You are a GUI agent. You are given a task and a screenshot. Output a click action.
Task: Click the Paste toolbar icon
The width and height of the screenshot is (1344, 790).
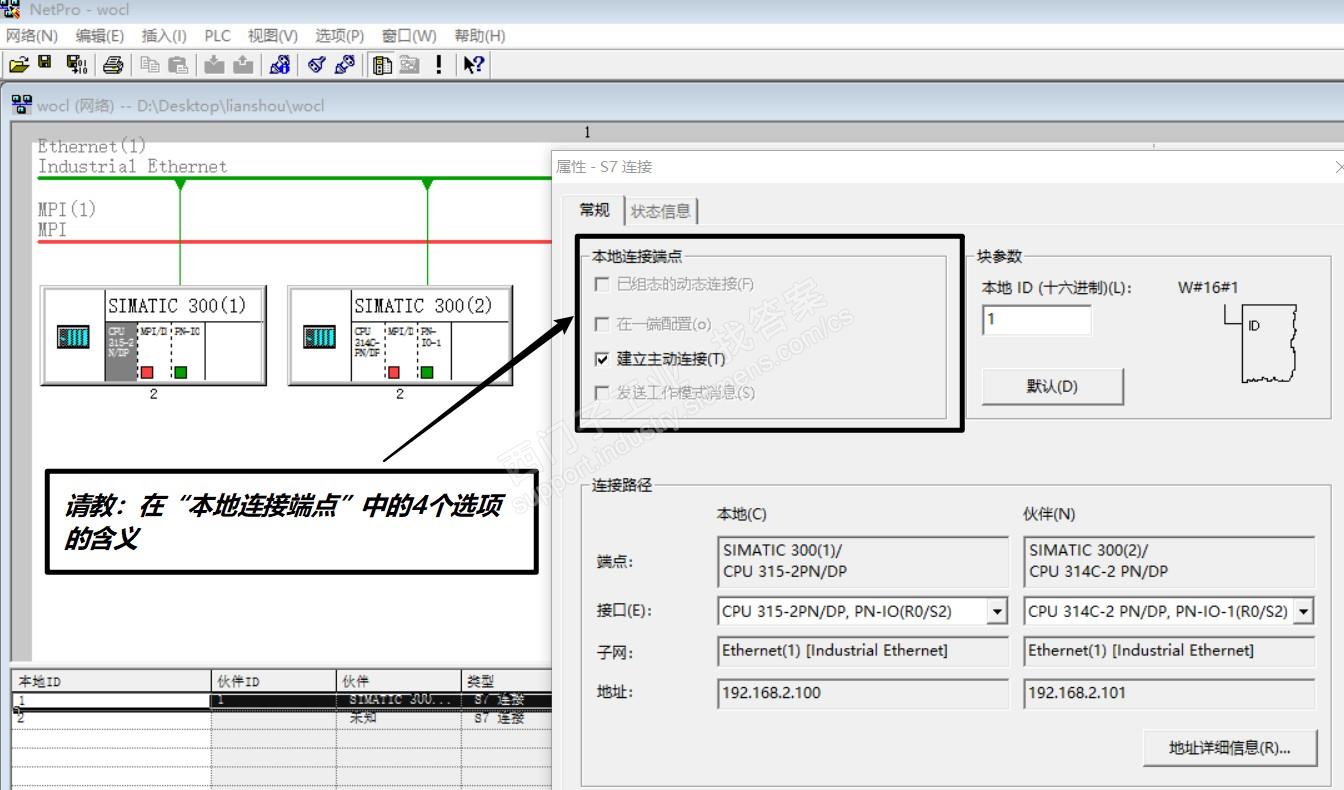[178, 65]
